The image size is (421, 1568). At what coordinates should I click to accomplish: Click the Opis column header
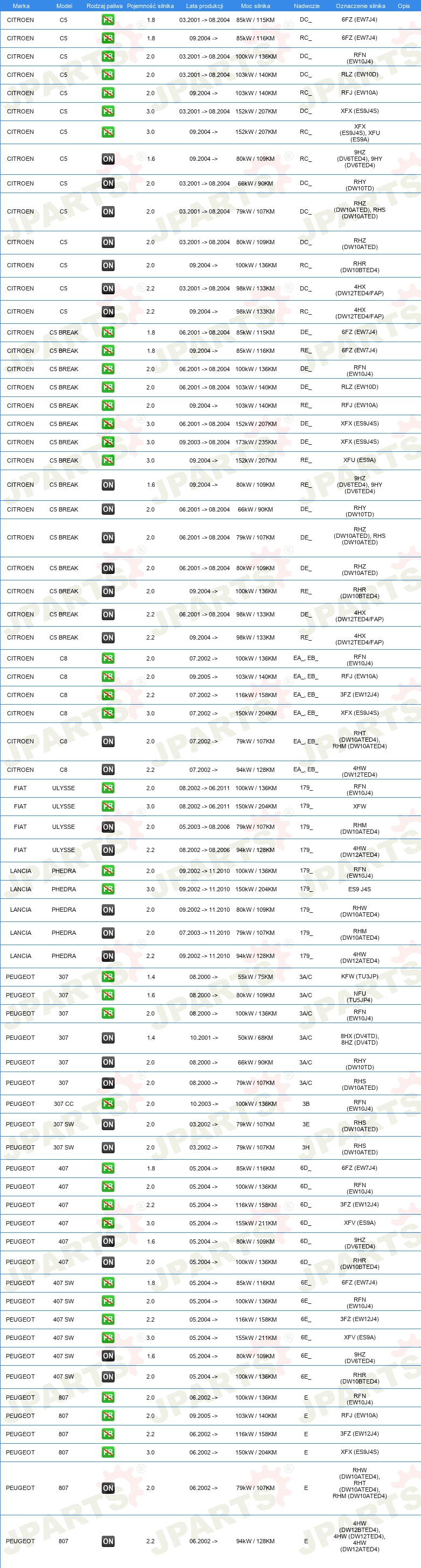tap(403, 6)
